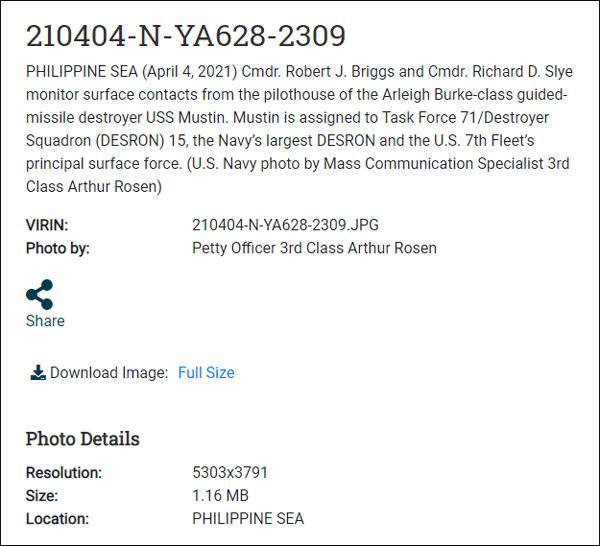Click the Photo Details heading
The height and width of the screenshot is (546, 600).
point(82,439)
